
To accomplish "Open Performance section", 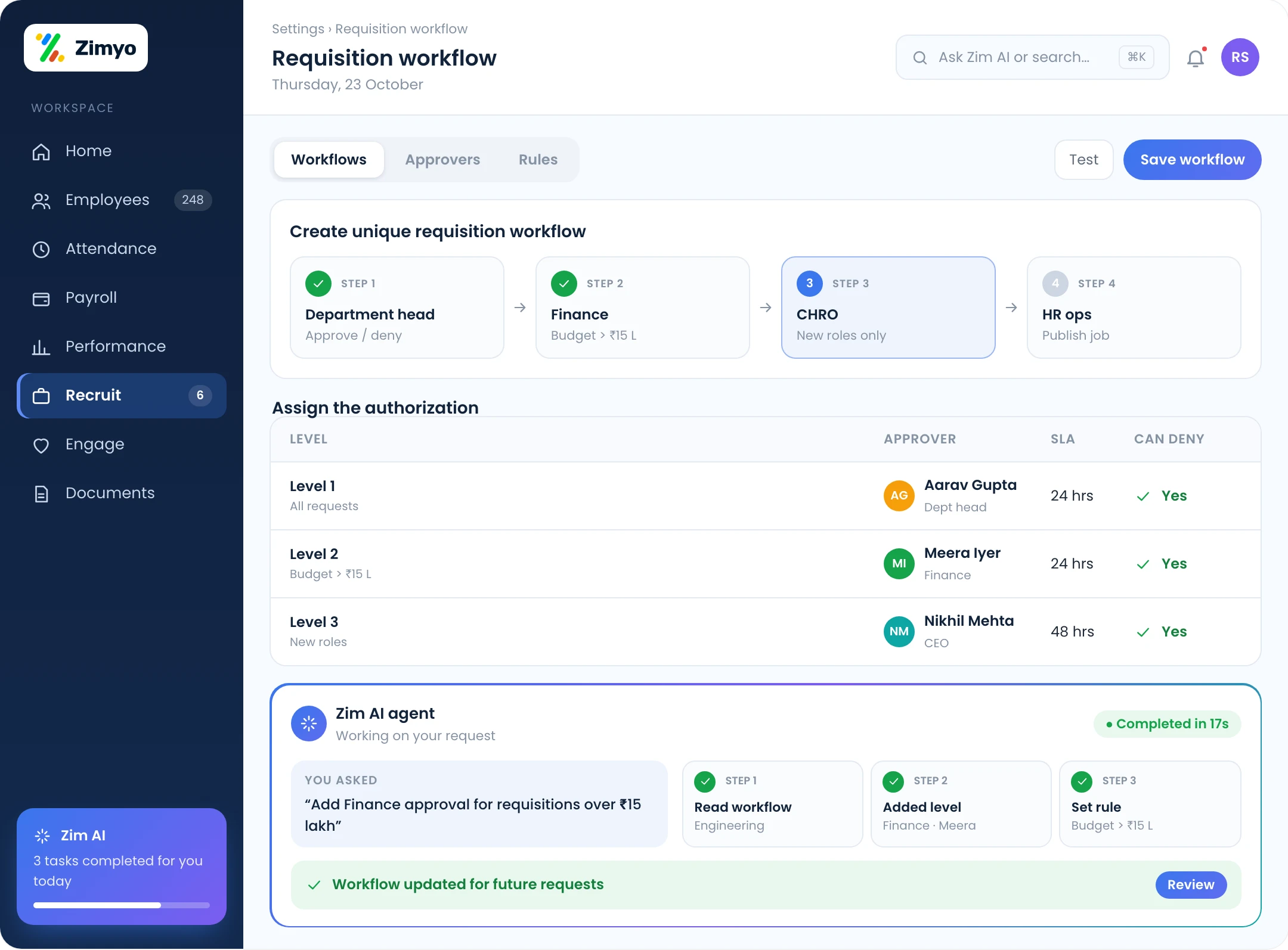I will coord(122,346).
